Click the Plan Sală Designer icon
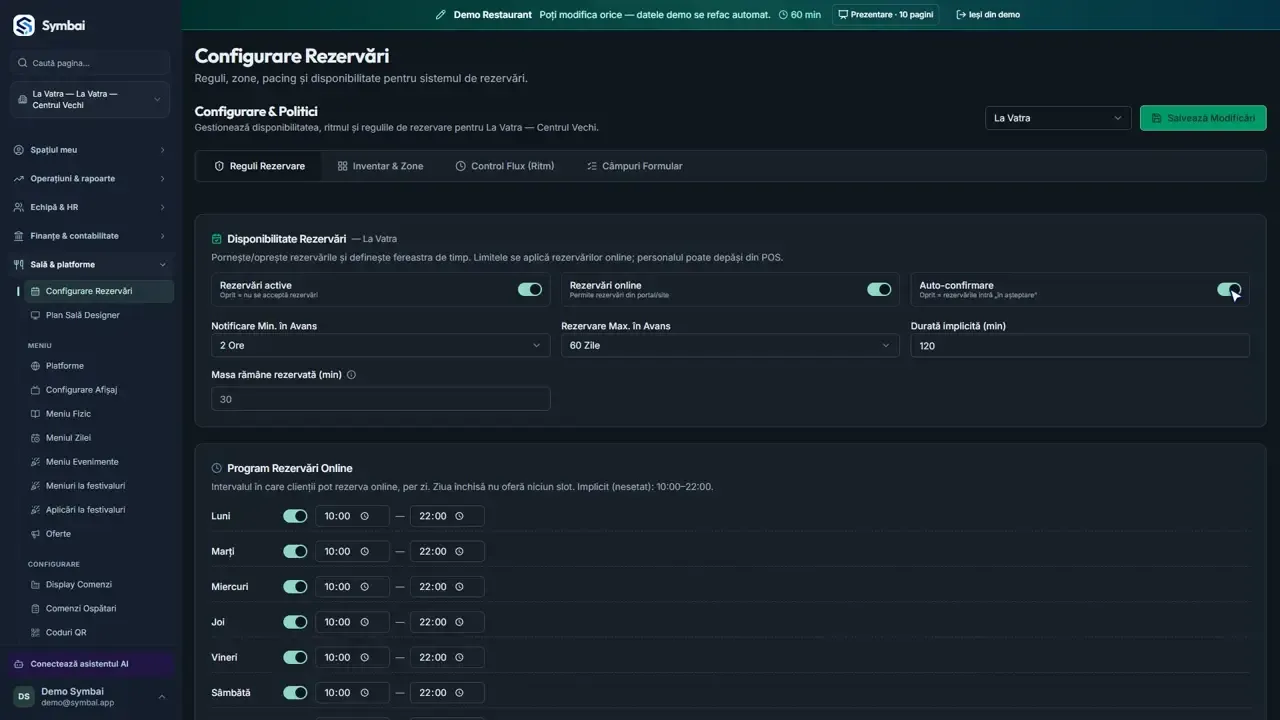The width and height of the screenshot is (1280, 720). click(36, 315)
